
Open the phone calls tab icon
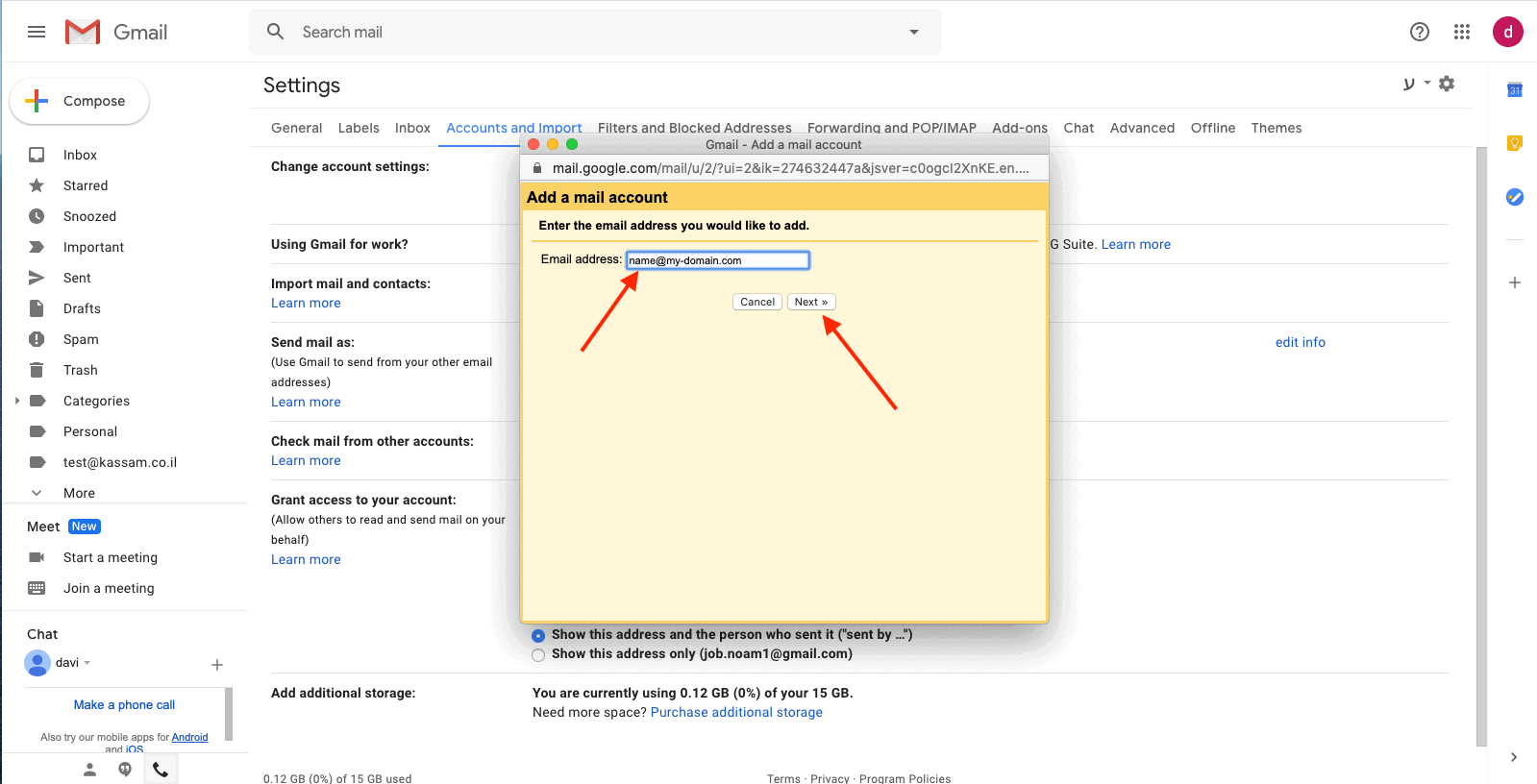point(161,769)
